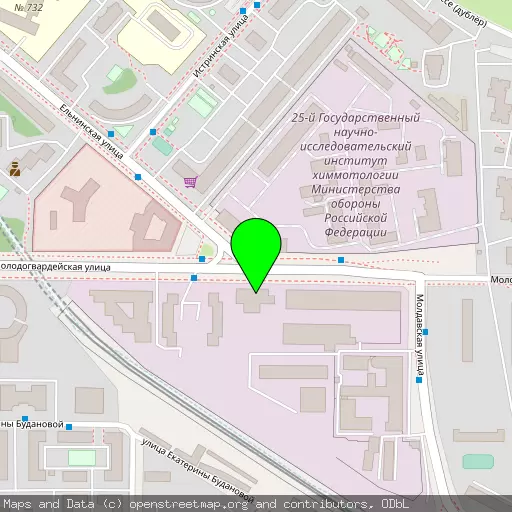The width and height of the screenshot is (512, 512).
Task: Click bus stop at Ельнинская and Молодогвардейская corner park
Action: pos(202,259)
